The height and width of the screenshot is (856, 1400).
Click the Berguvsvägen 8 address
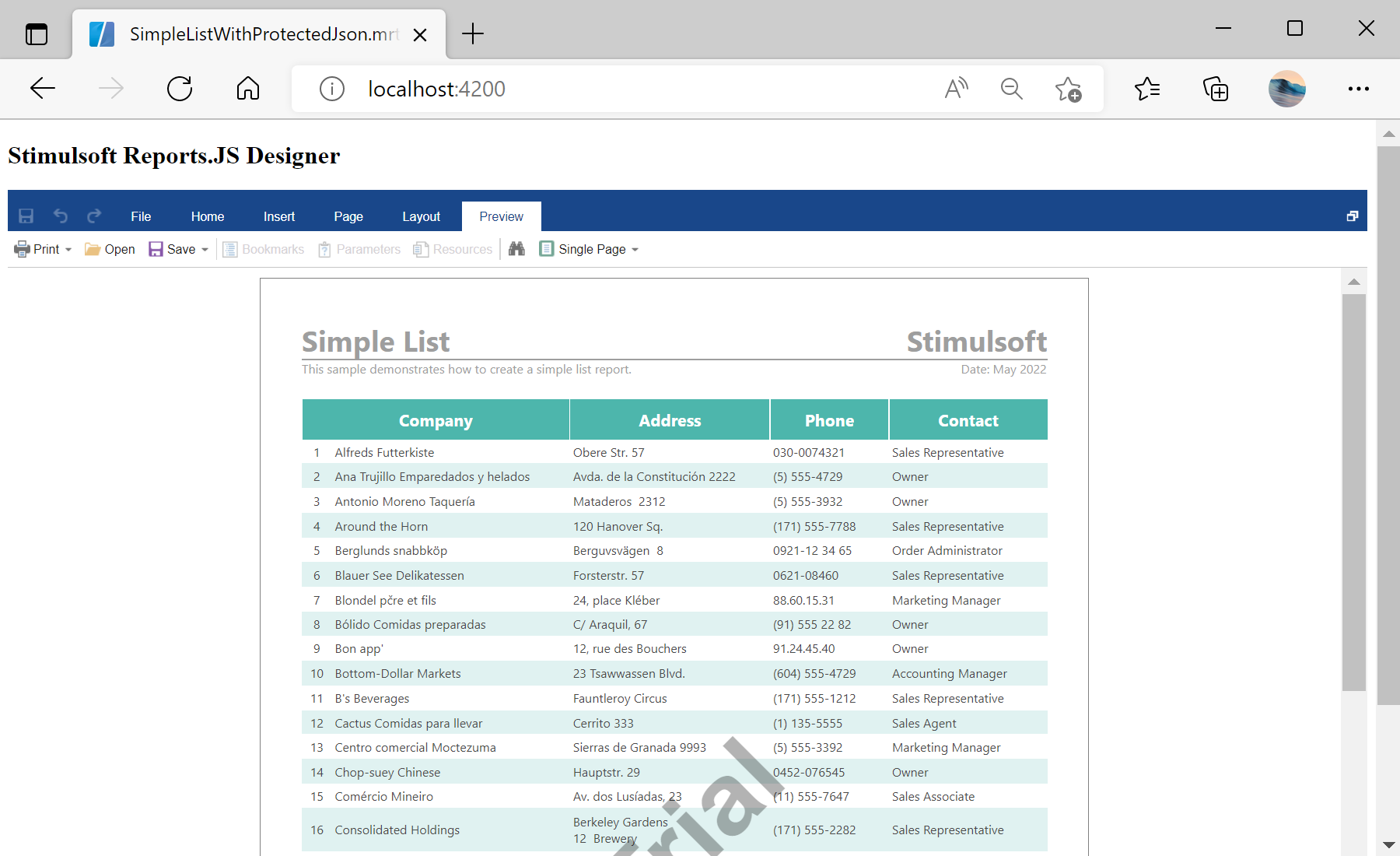point(618,551)
